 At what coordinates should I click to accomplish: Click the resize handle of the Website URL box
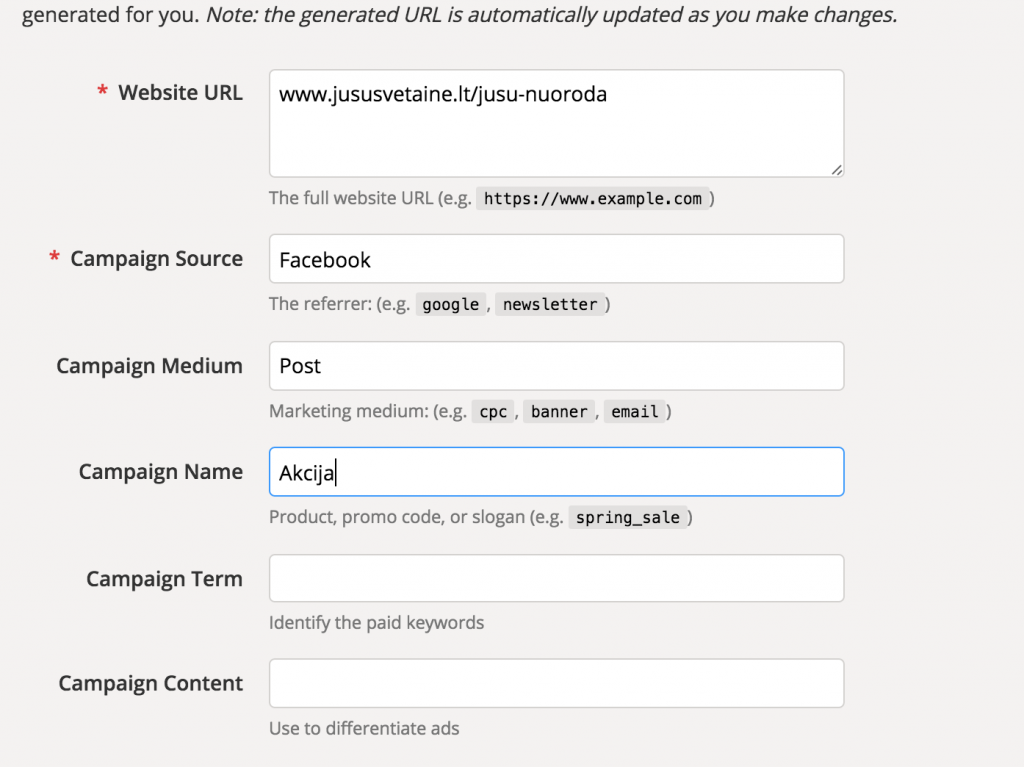click(836, 170)
